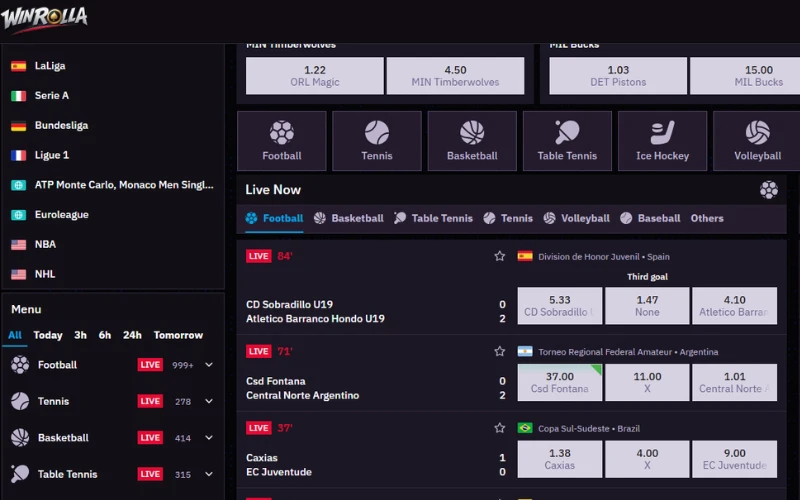Click the USA flag beside NBA
800x500 pixels.
18,245
